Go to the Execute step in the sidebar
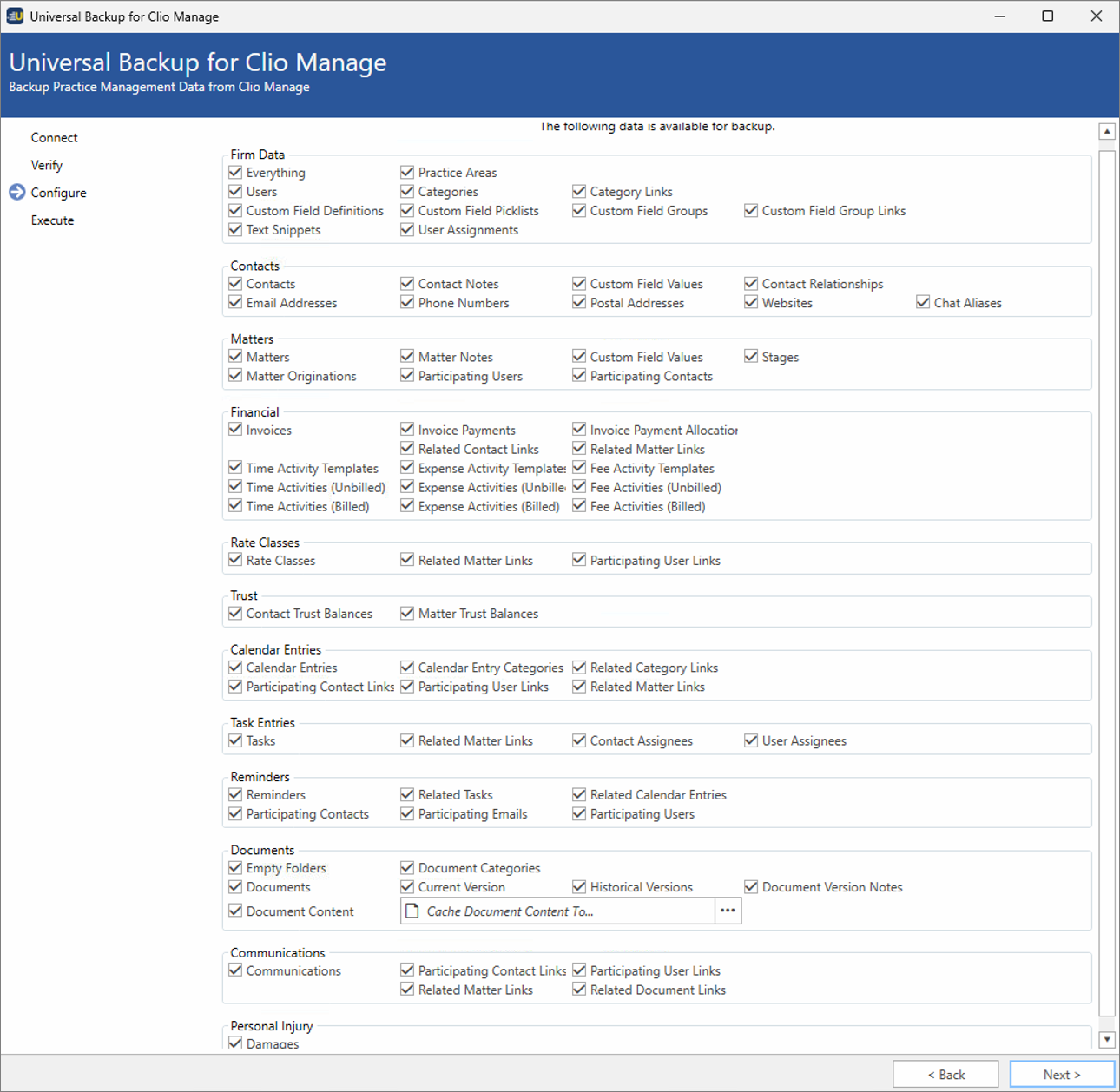 [x=52, y=220]
